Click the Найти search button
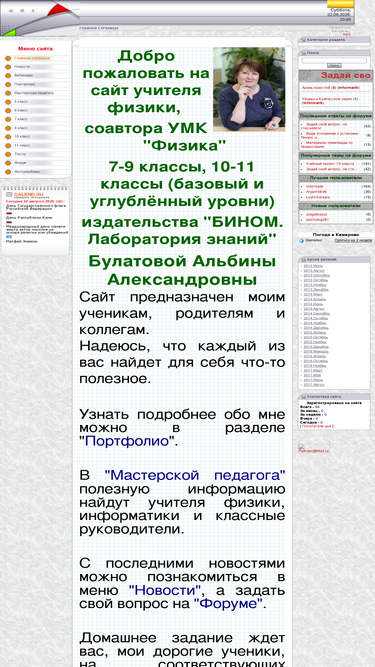The width and height of the screenshot is (375, 667). click(x=334, y=66)
